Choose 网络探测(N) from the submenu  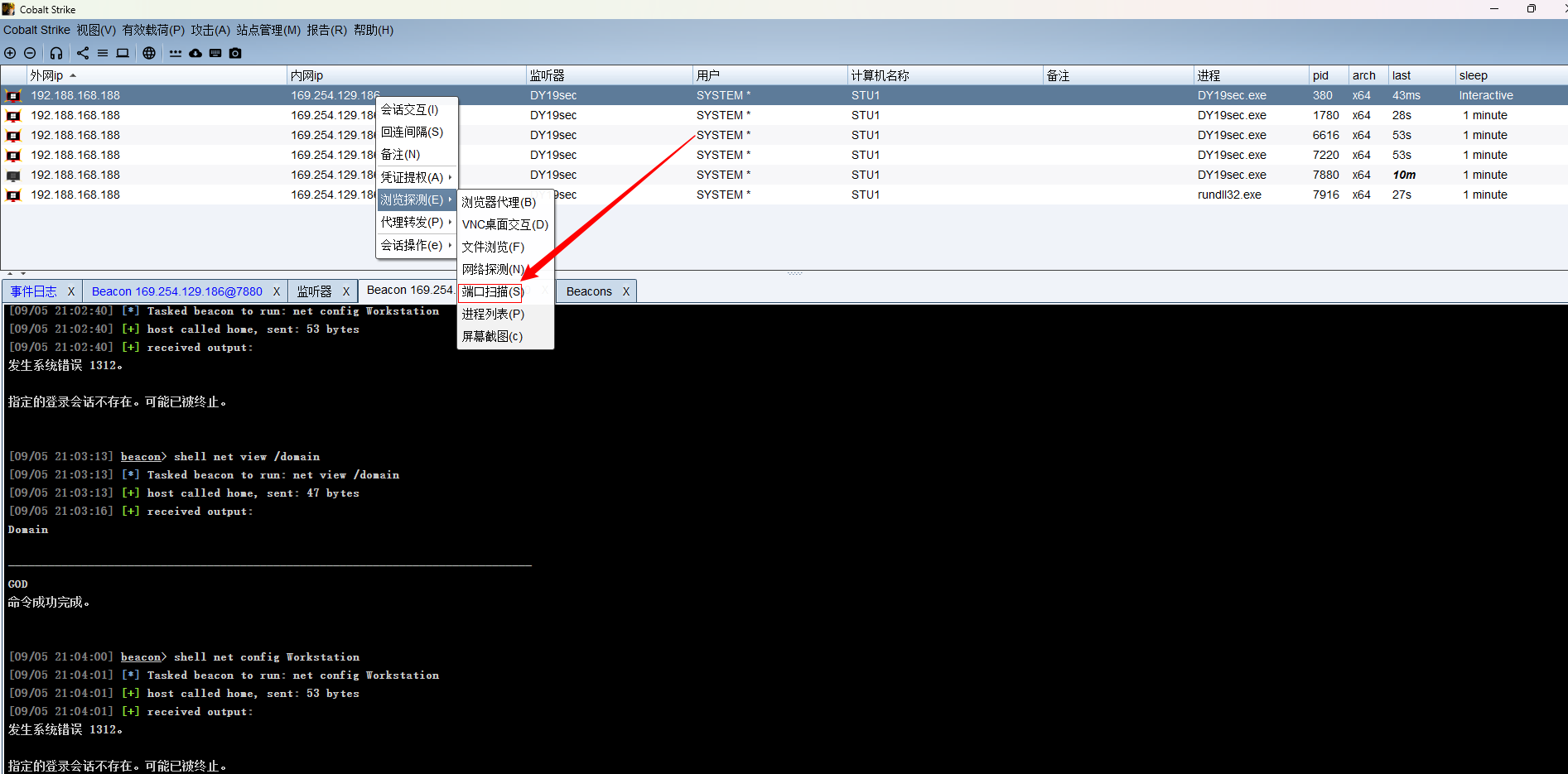(505, 269)
